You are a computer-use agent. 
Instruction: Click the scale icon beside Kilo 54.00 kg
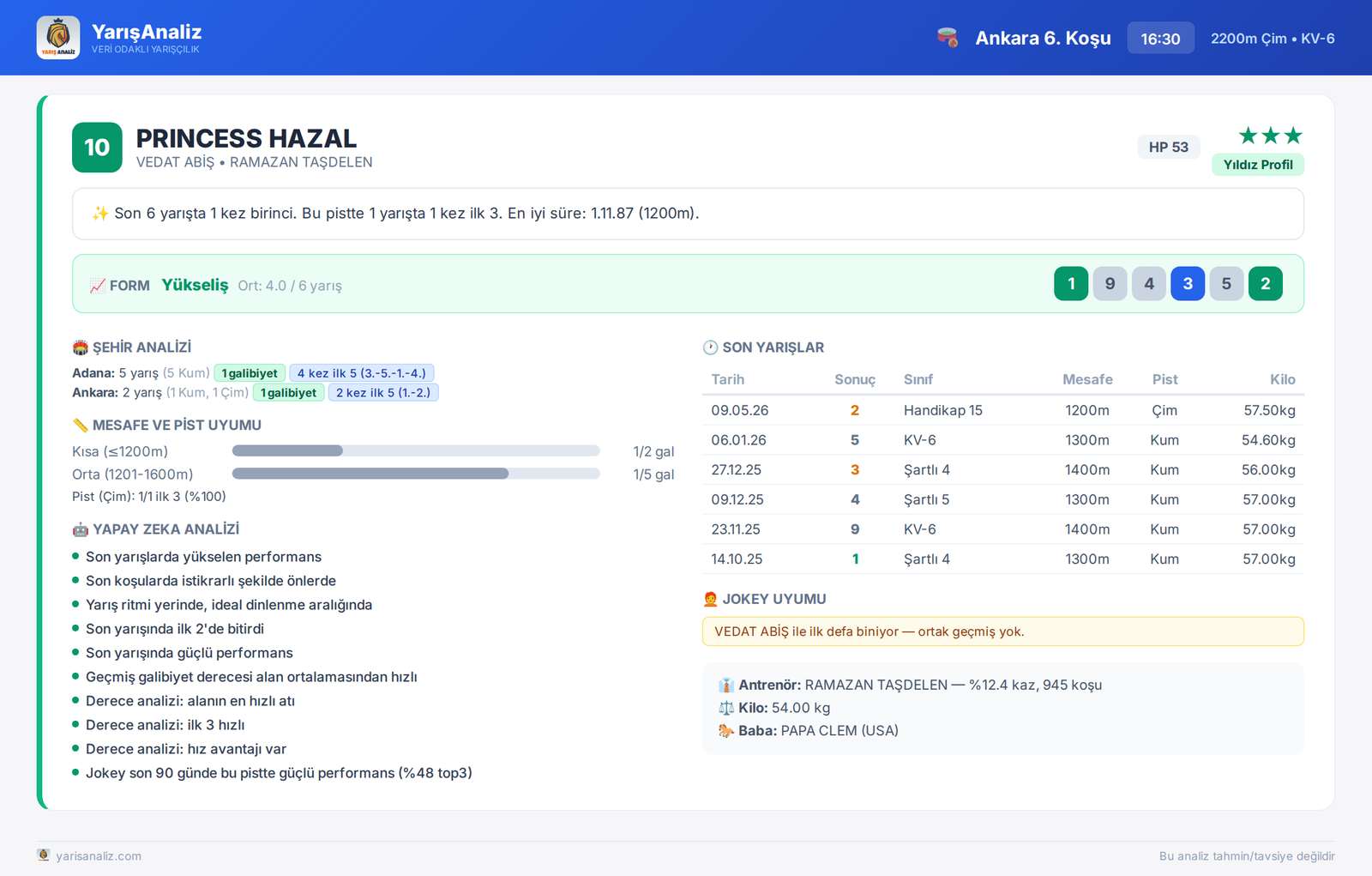point(726,708)
